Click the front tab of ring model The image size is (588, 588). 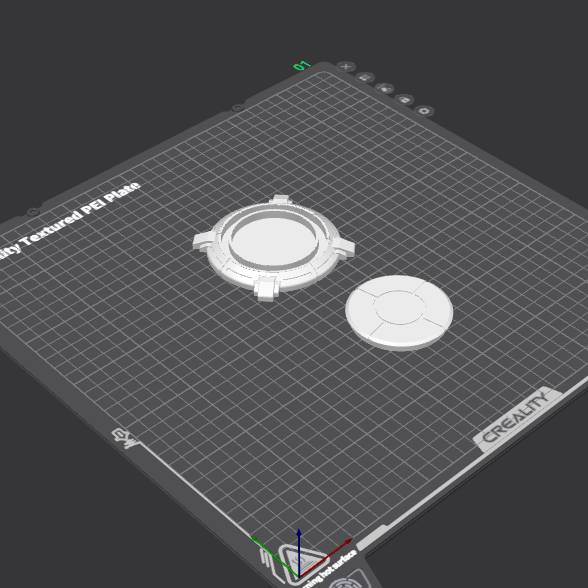pyautogui.click(x=267, y=290)
